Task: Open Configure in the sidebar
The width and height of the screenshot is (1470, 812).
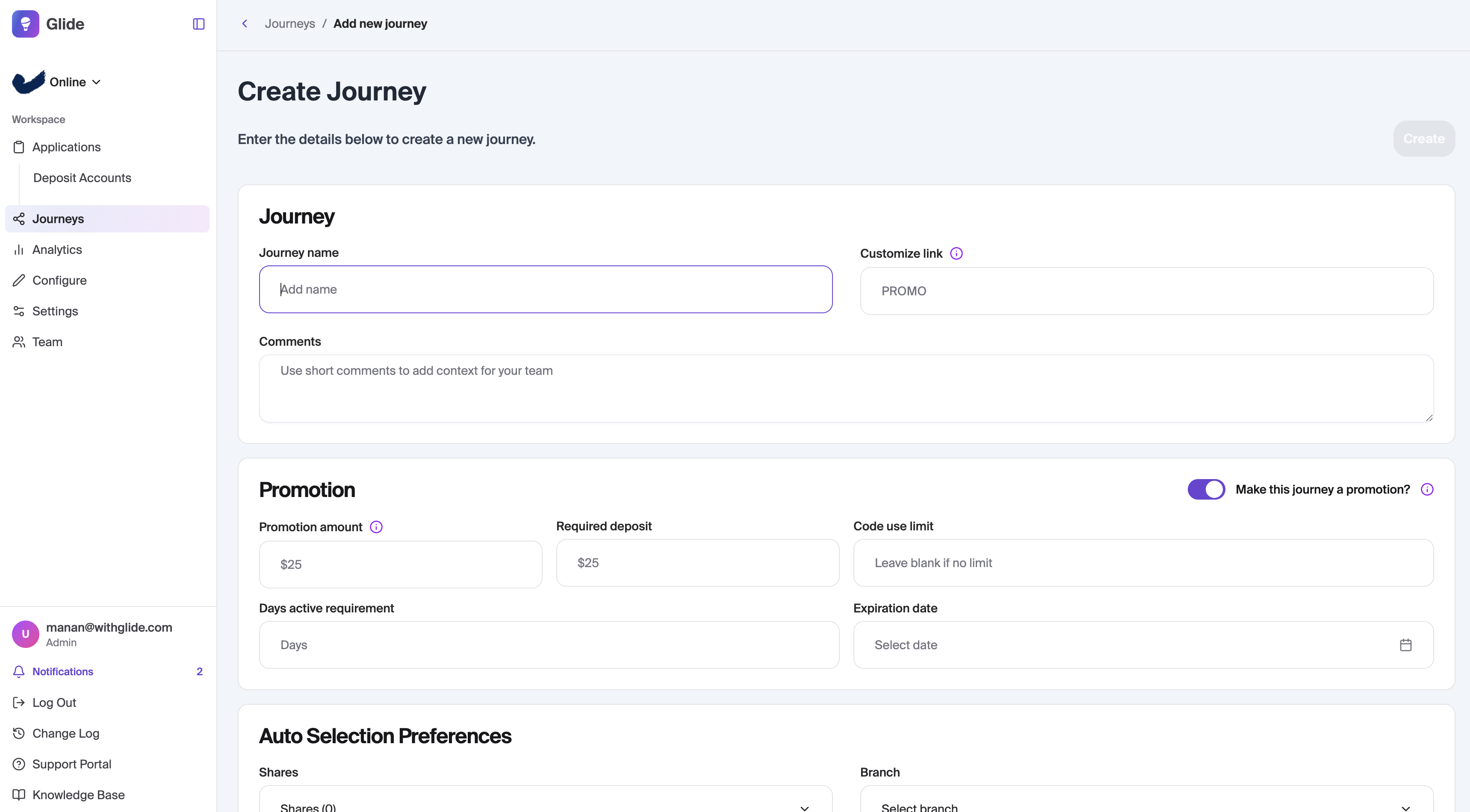Action: point(59,280)
